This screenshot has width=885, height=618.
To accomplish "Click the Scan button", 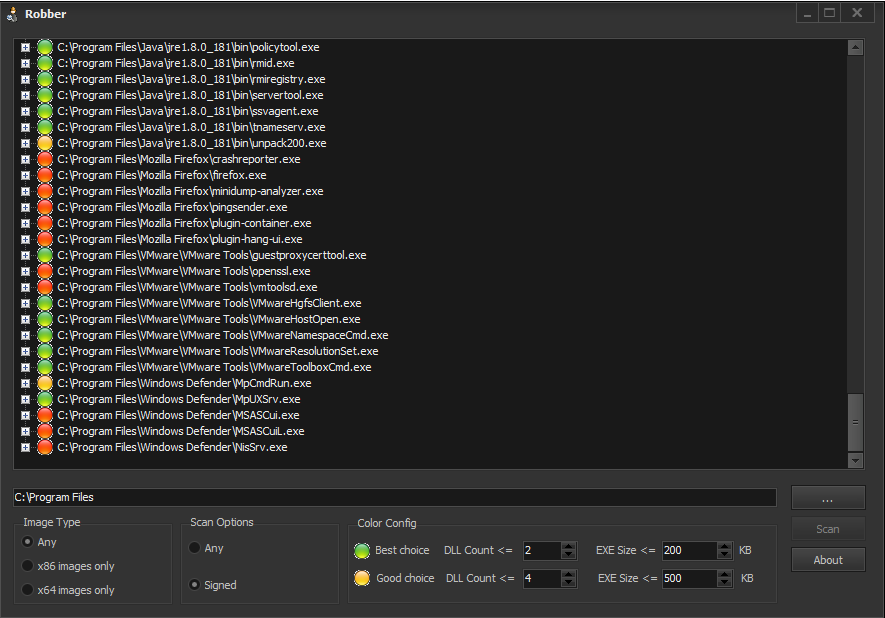I will point(828,529).
